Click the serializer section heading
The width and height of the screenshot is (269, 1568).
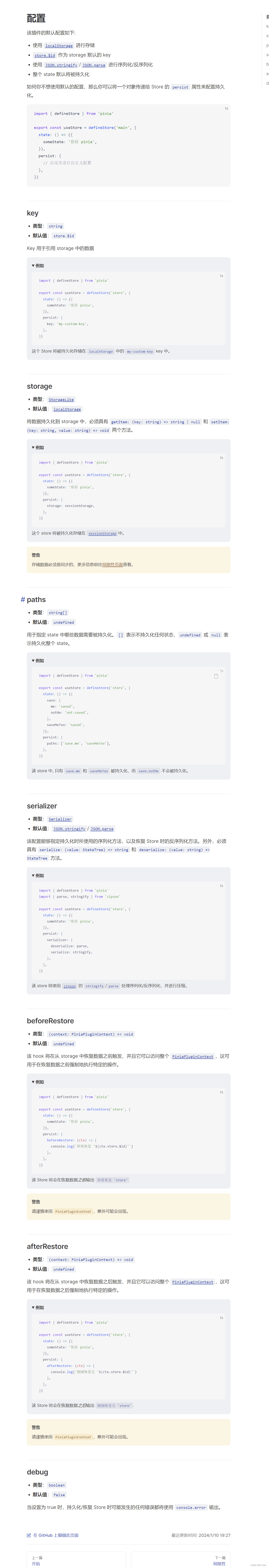42,806
